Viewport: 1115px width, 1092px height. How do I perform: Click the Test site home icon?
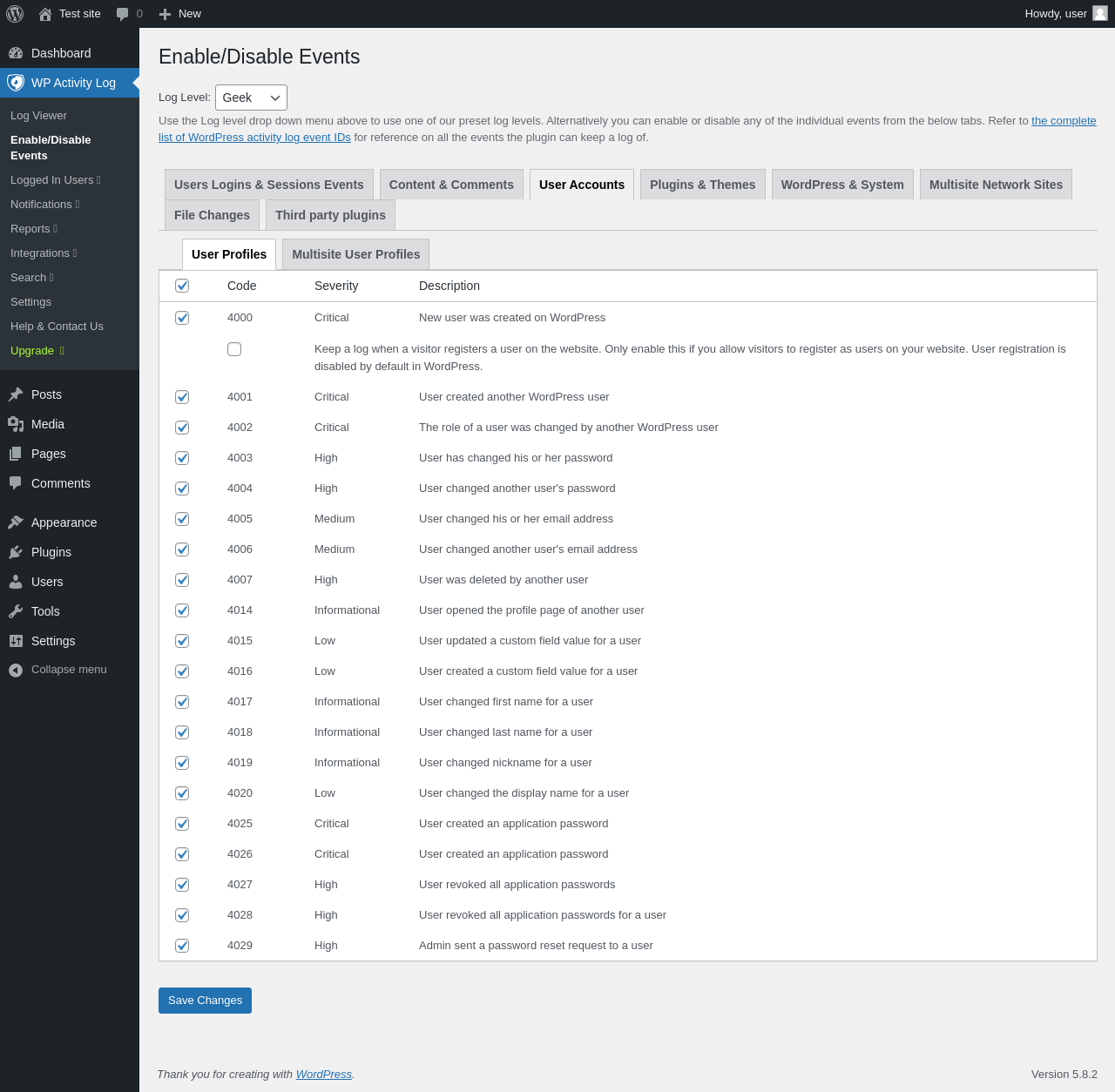coord(45,14)
